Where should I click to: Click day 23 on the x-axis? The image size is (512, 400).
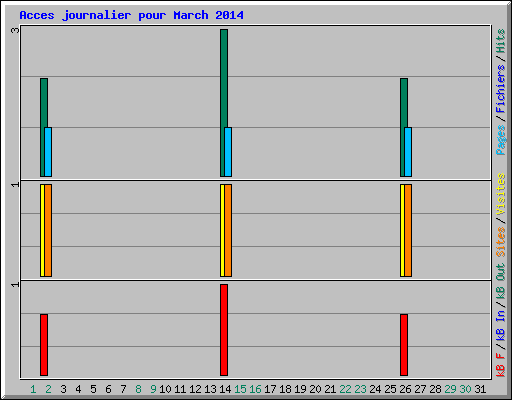point(360,389)
